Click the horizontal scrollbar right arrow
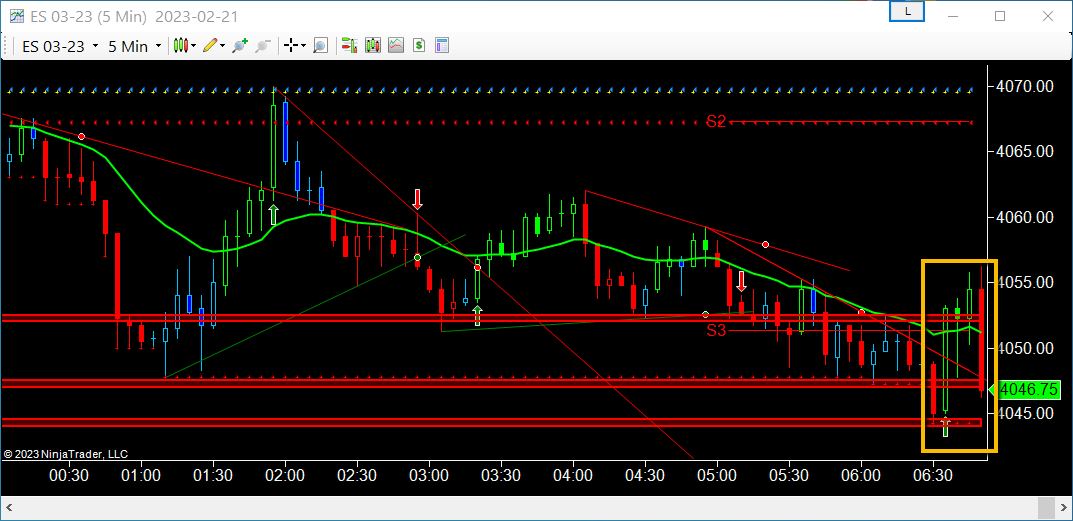The height and width of the screenshot is (521, 1073). tap(1063, 508)
